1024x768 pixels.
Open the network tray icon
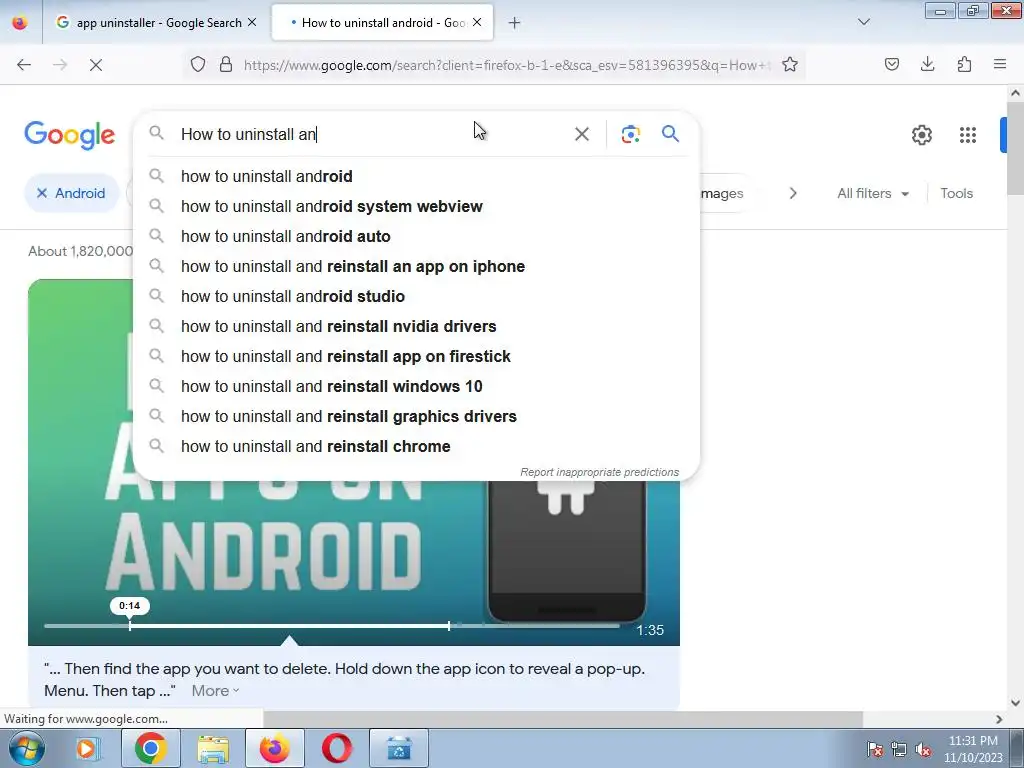click(x=899, y=749)
